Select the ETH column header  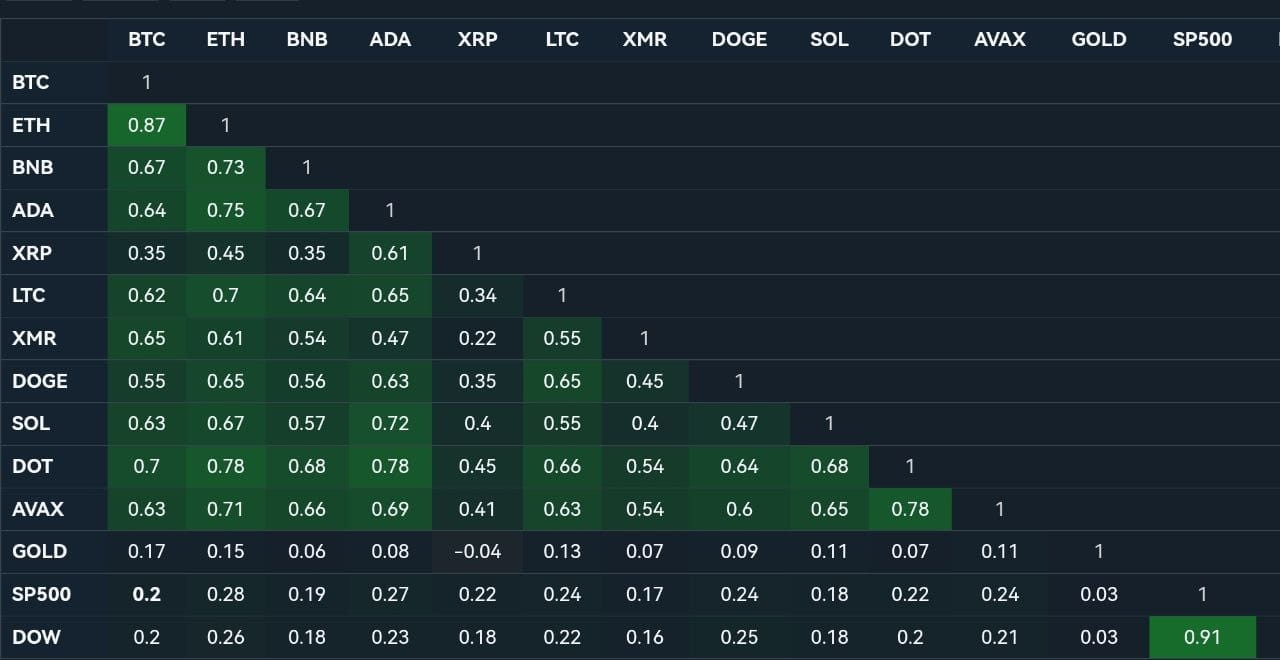tap(226, 40)
